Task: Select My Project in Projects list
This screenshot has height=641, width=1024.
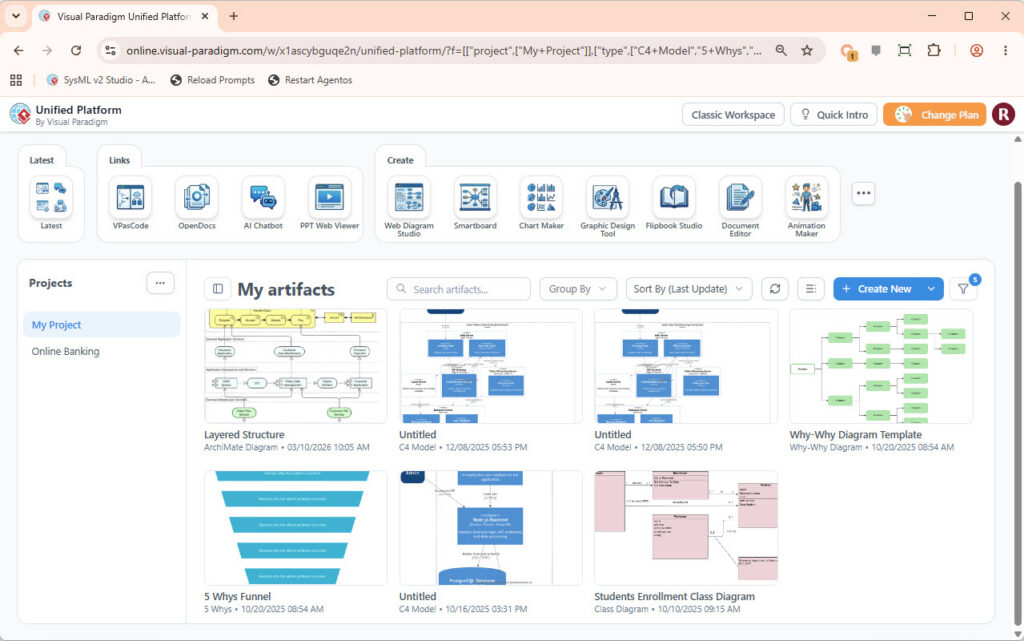Action: click(101, 324)
